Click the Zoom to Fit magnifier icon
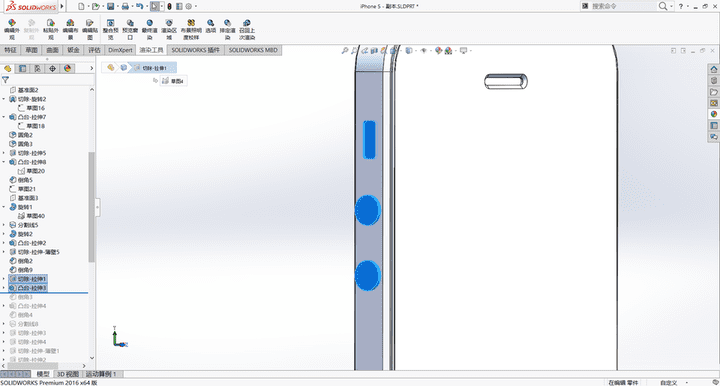720x386 pixels. coord(344,50)
